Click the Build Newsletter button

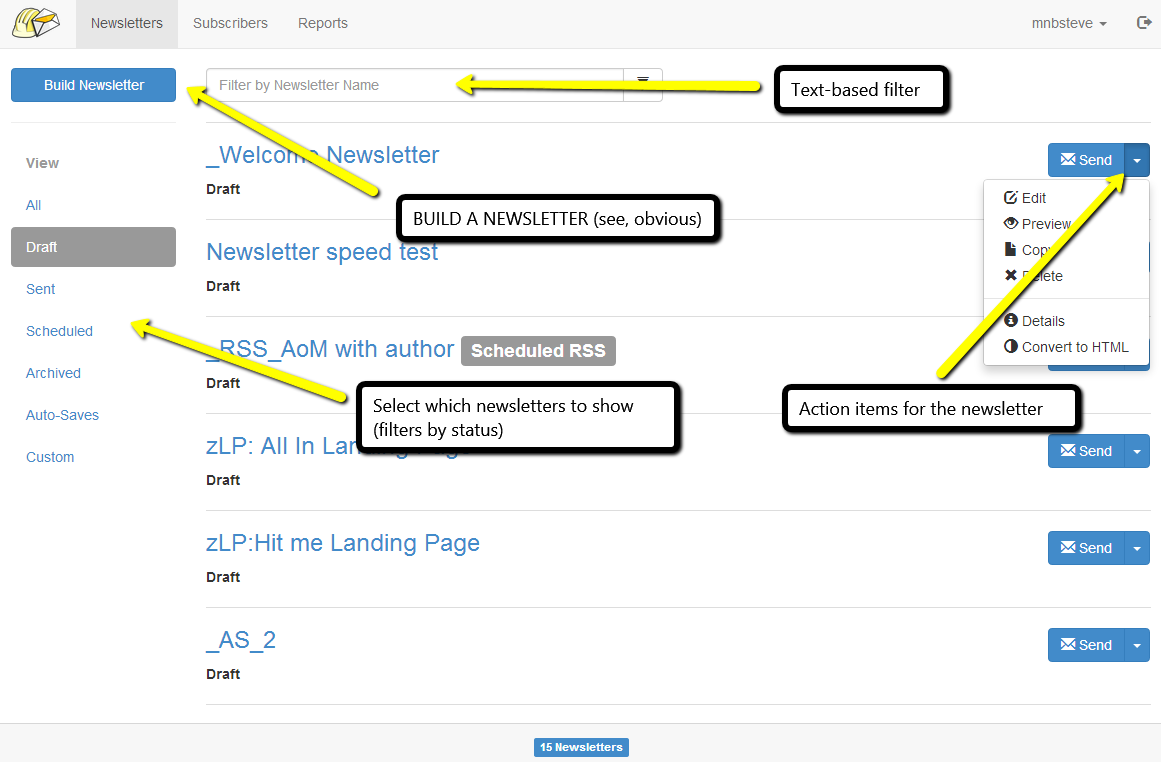[x=94, y=85]
